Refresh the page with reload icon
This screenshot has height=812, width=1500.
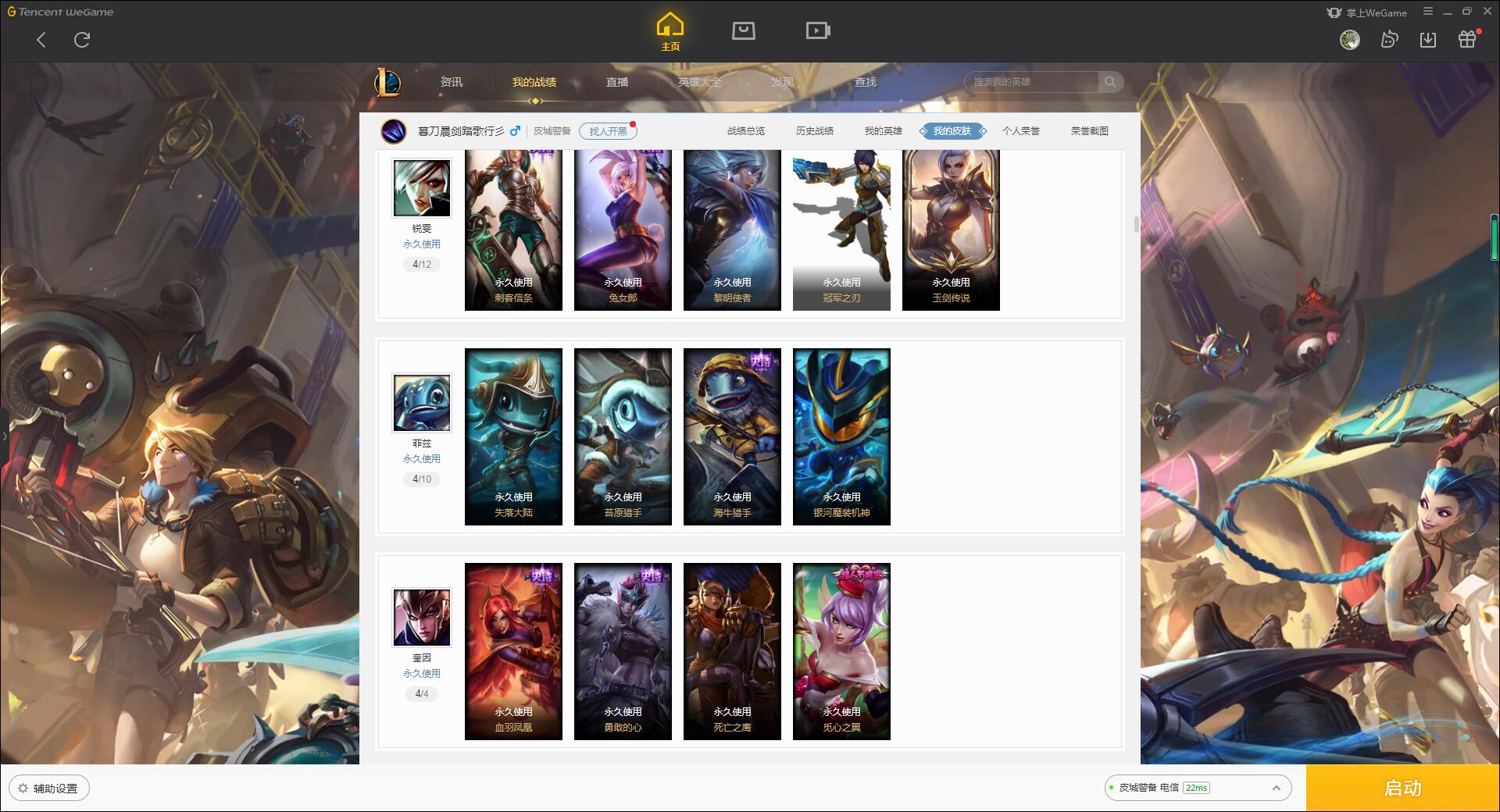click(82, 40)
